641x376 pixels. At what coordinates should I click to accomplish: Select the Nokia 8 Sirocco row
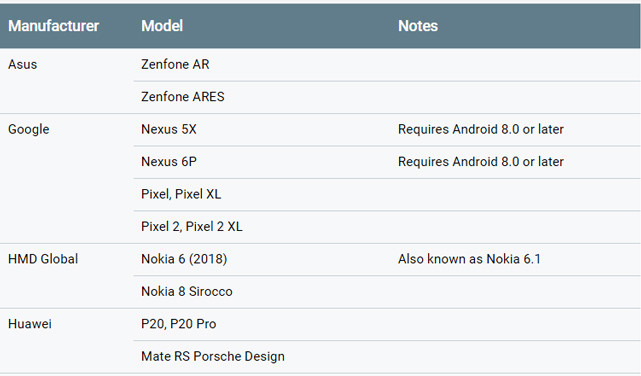point(387,292)
